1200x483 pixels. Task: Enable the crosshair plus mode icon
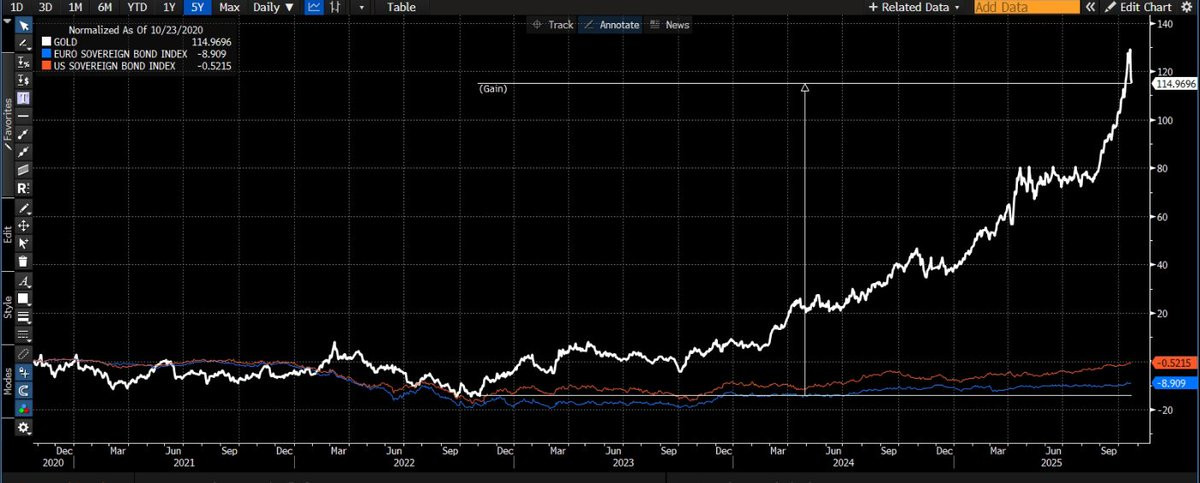click(x=24, y=373)
